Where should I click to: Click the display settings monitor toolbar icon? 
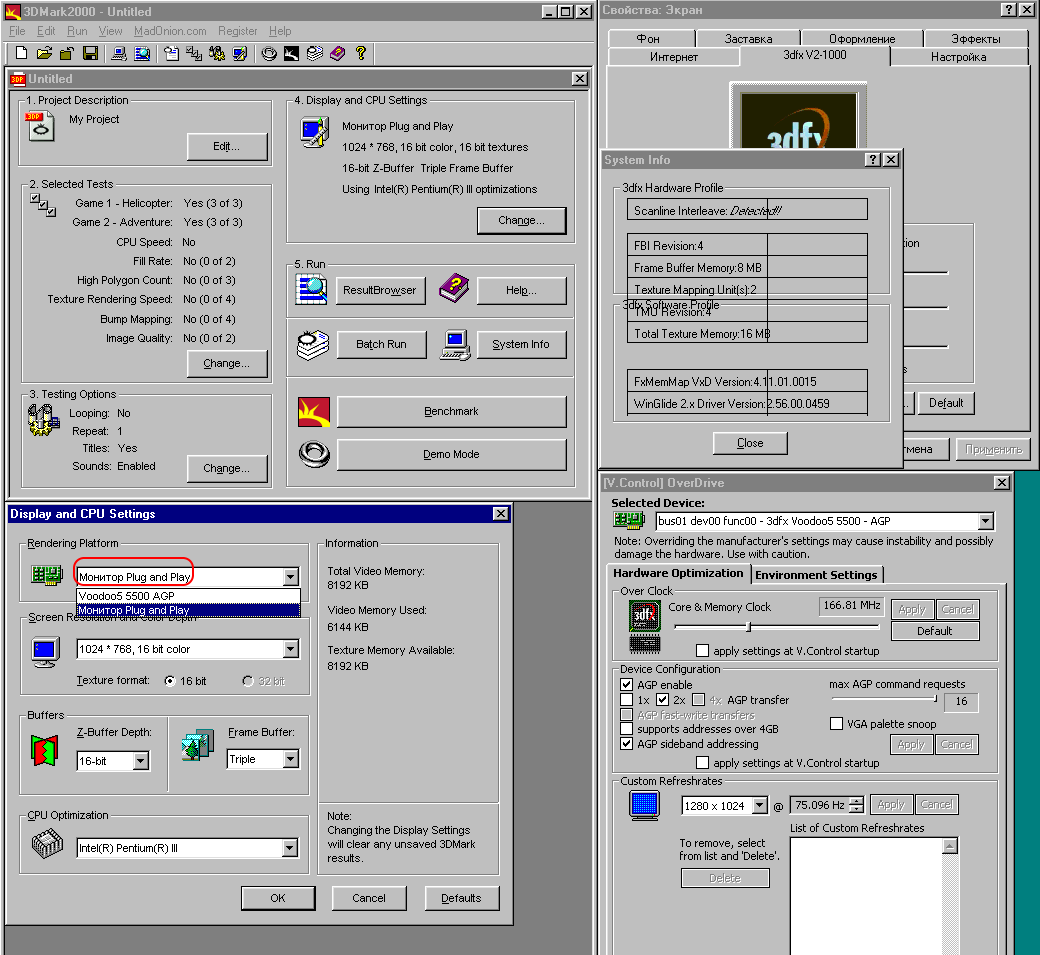coord(239,54)
